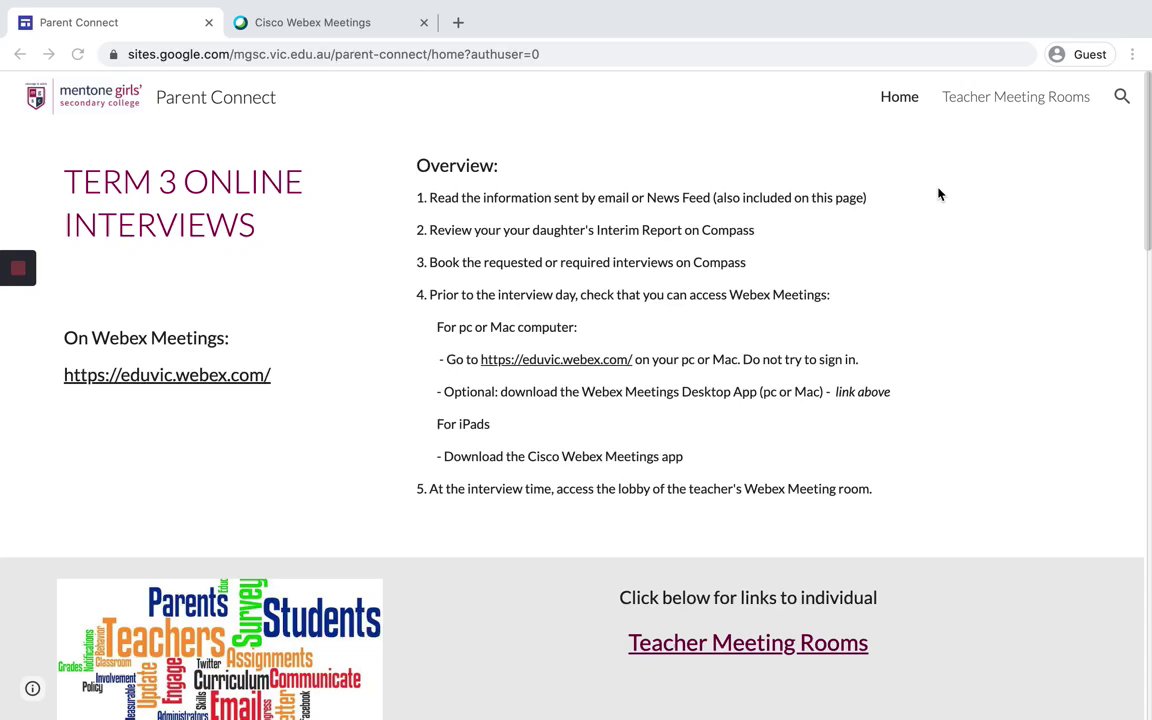Close the Cisco Webex Meetings tab
The height and width of the screenshot is (720, 1152).
coord(424,23)
